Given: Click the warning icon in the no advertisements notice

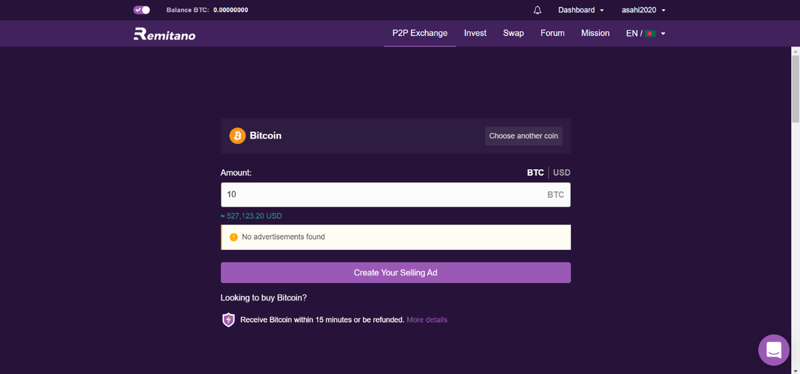Looking at the screenshot, I should click(x=234, y=237).
